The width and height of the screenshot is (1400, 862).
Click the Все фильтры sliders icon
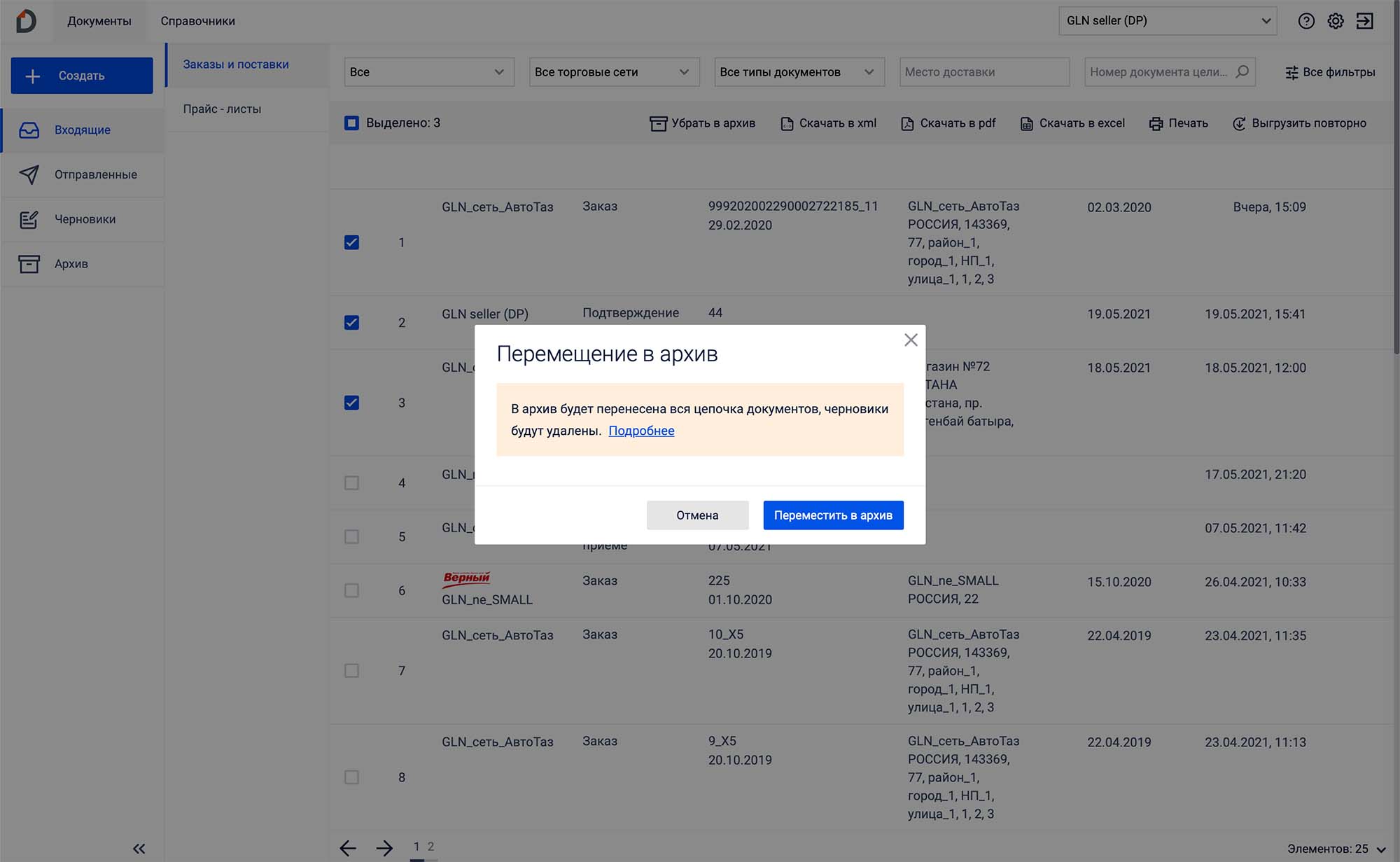click(x=1291, y=72)
